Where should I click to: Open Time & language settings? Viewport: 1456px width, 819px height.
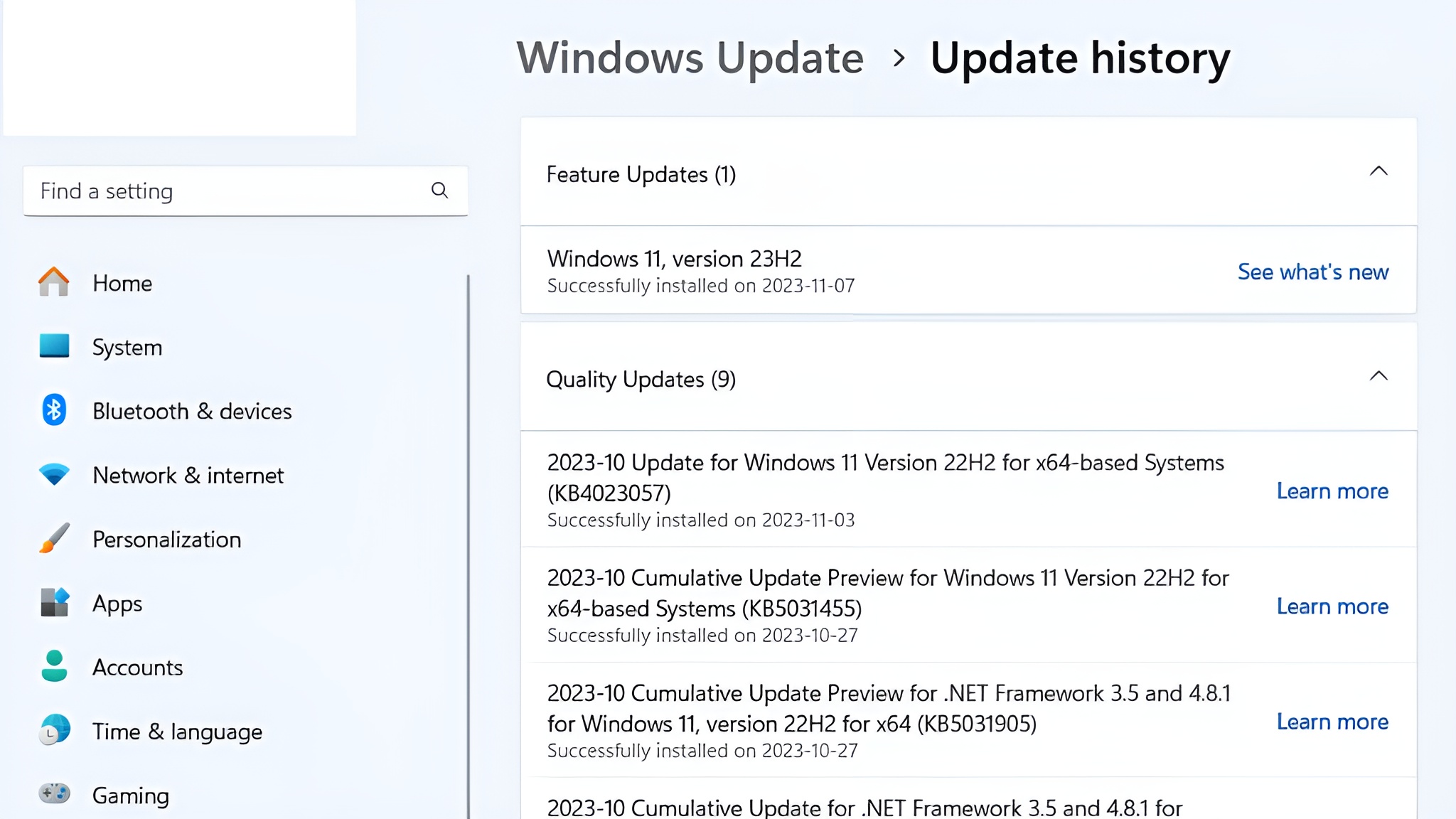coord(176,731)
